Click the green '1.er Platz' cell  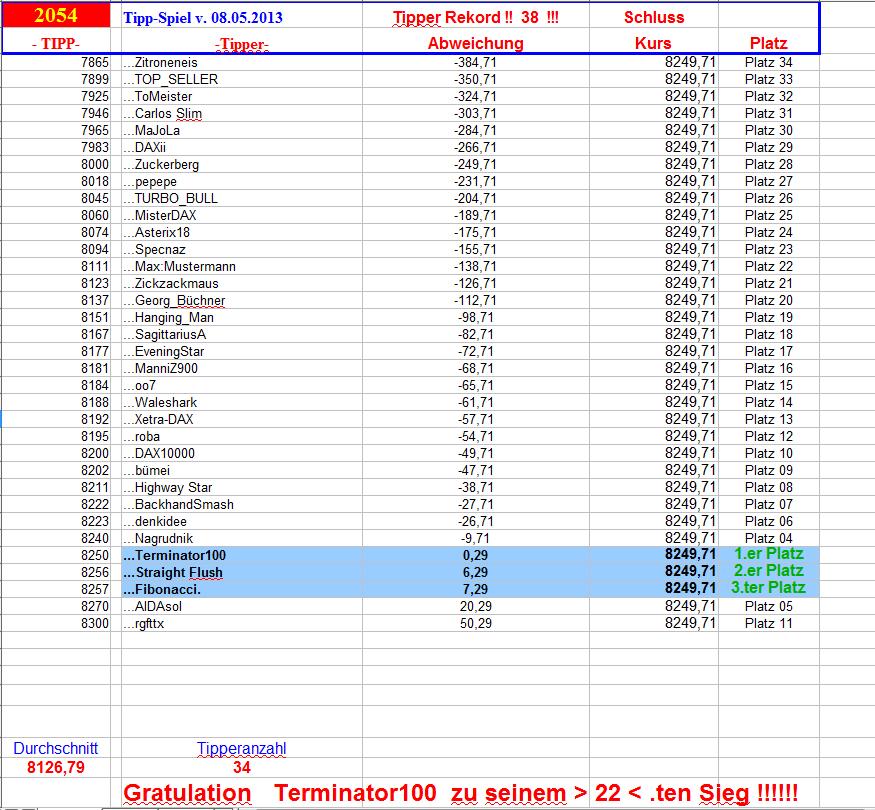pyautogui.click(x=769, y=554)
